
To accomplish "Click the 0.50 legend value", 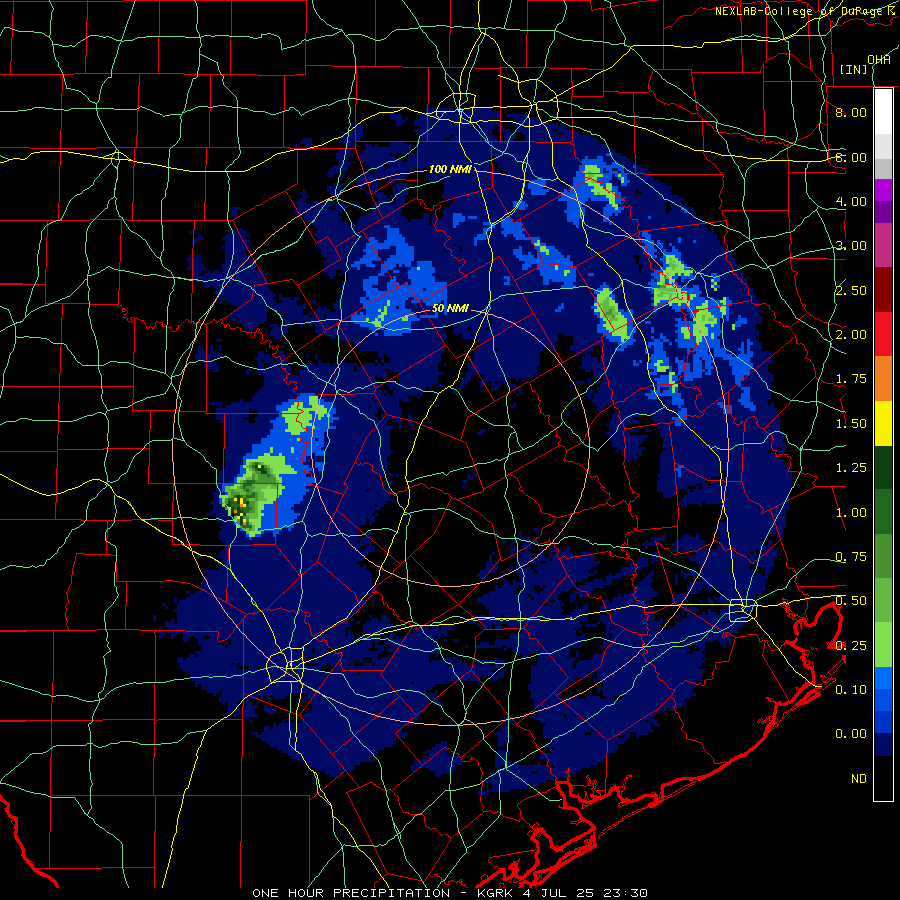I will [851, 601].
